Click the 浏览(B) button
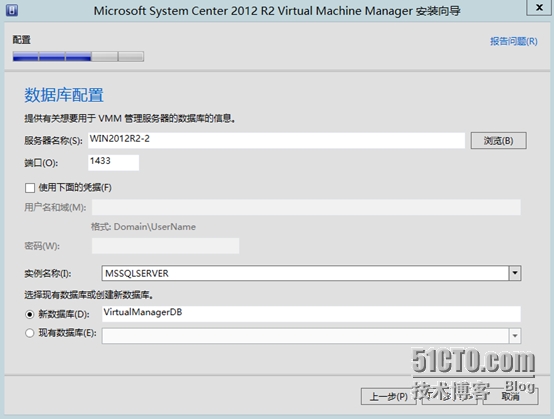 pyautogui.click(x=499, y=141)
